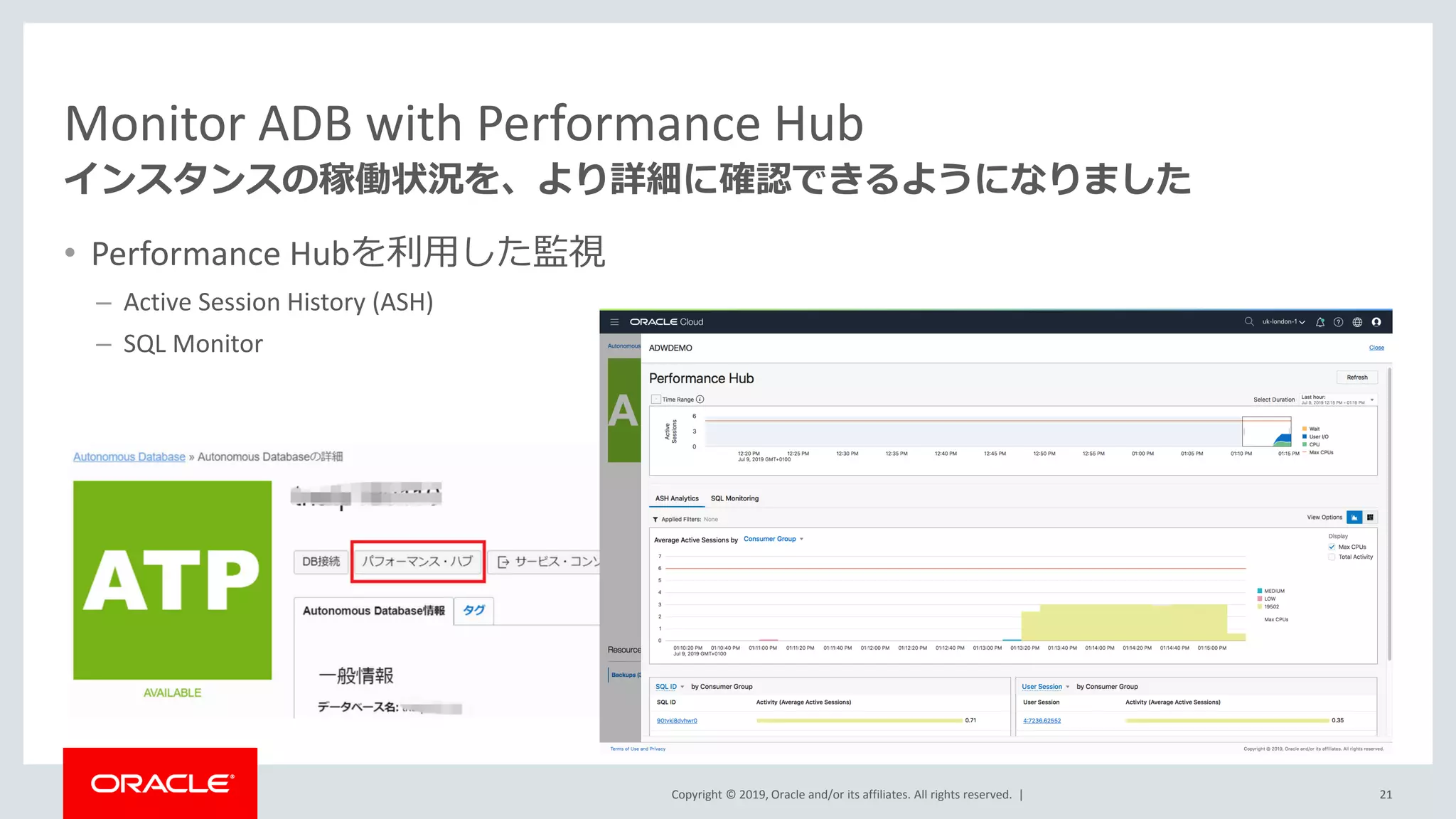Click the パフォーマンス・ハブ button
Screen dimensions: 1456x819
pyautogui.click(x=417, y=562)
